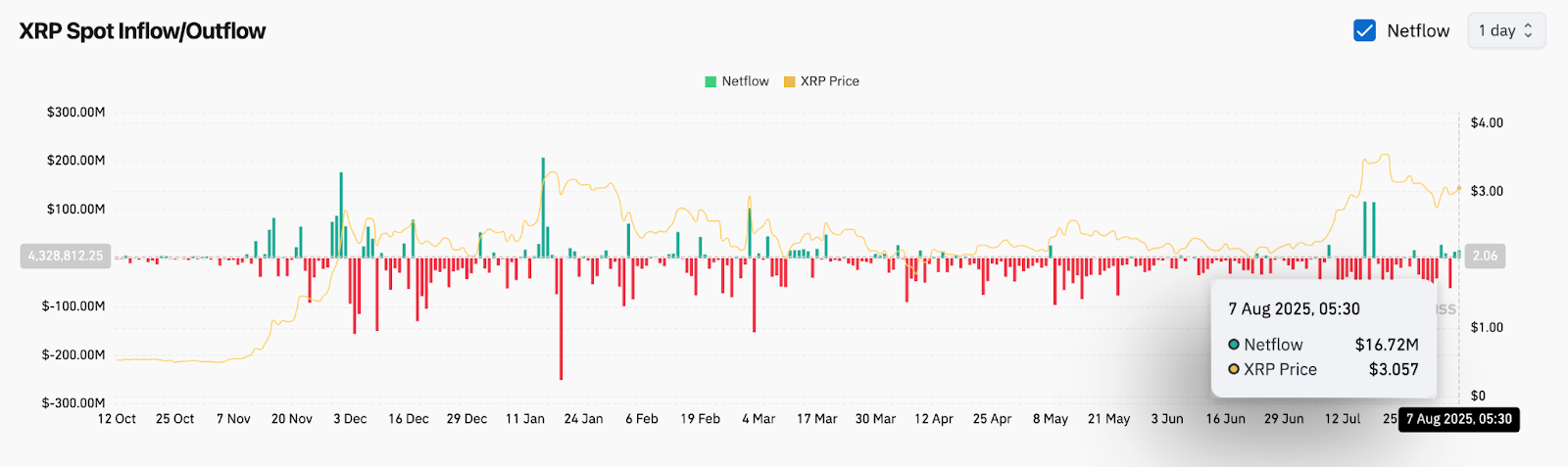
Task: Click the yellow XRP Price legend swatch
Action: pos(789,82)
